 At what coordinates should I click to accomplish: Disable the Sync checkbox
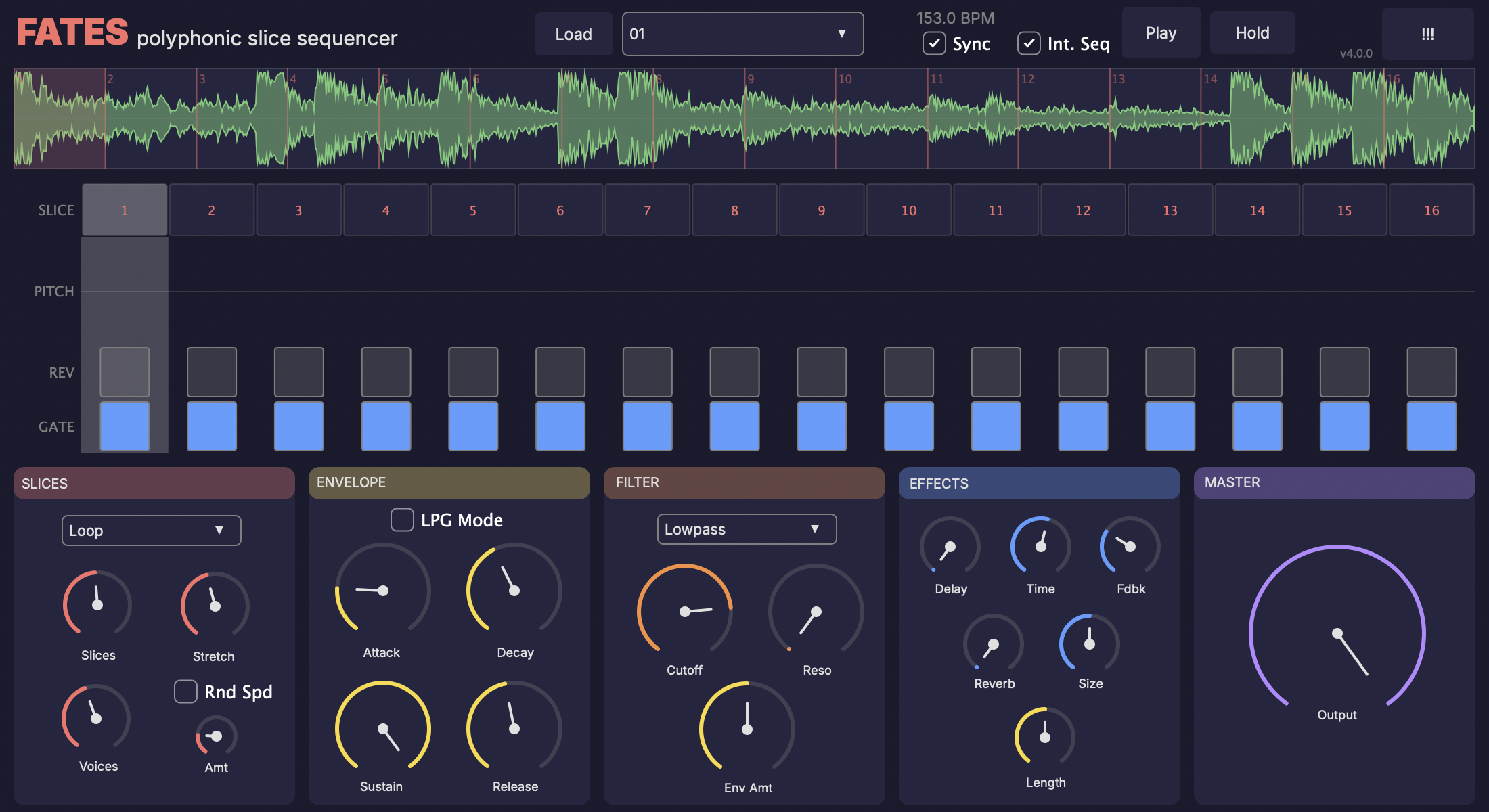[934, 44]
